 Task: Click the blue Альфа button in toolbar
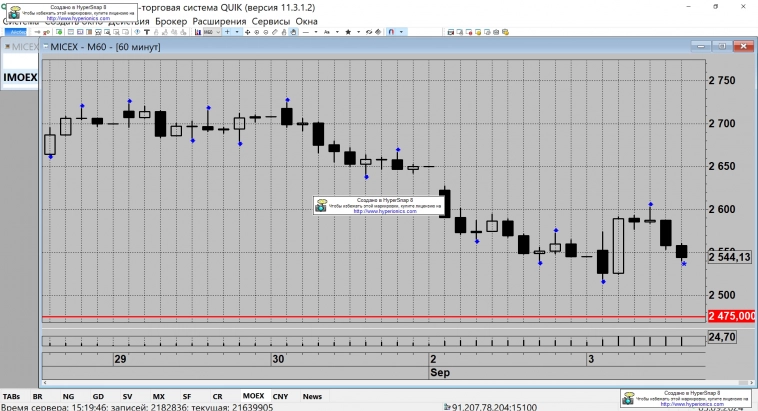pos(17,32)
